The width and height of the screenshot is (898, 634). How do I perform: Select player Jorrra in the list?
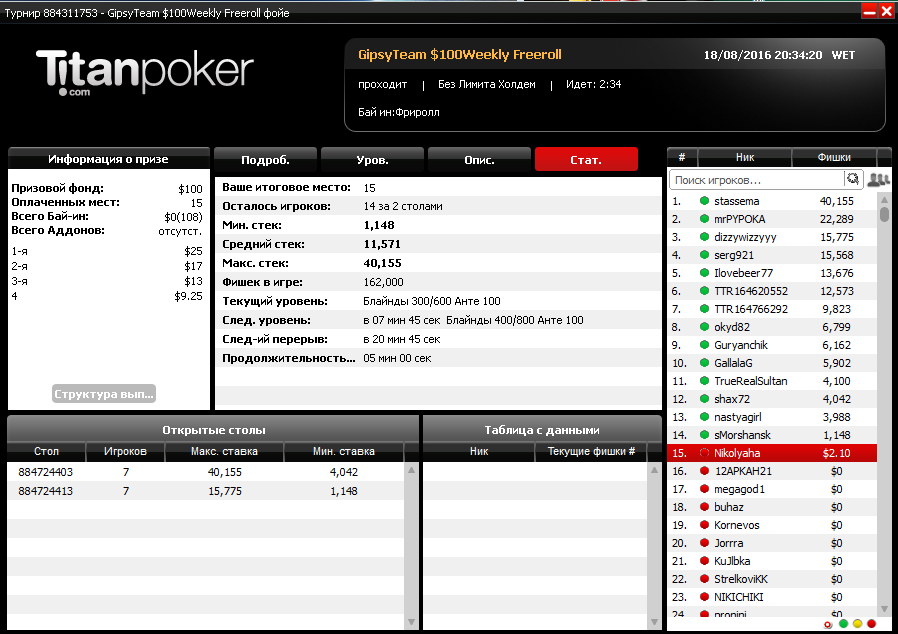(x=772, y=543)
